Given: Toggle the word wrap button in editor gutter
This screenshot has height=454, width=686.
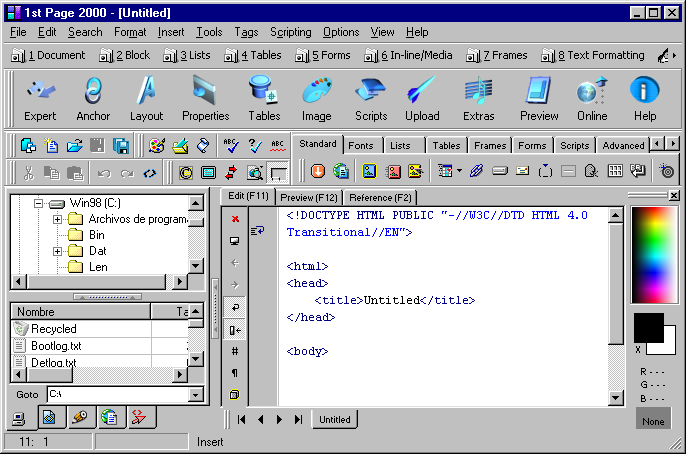Looking at the screenshot, I should pos(235,307).
